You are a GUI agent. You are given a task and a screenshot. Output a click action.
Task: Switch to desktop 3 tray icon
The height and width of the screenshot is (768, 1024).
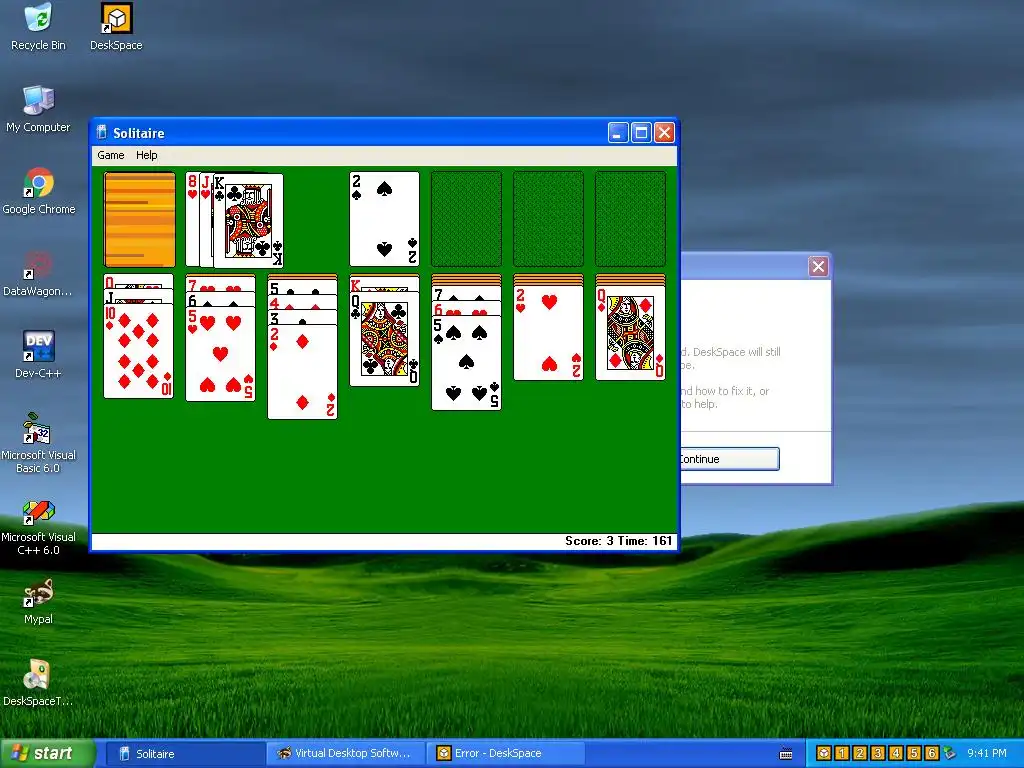[878, 753]
